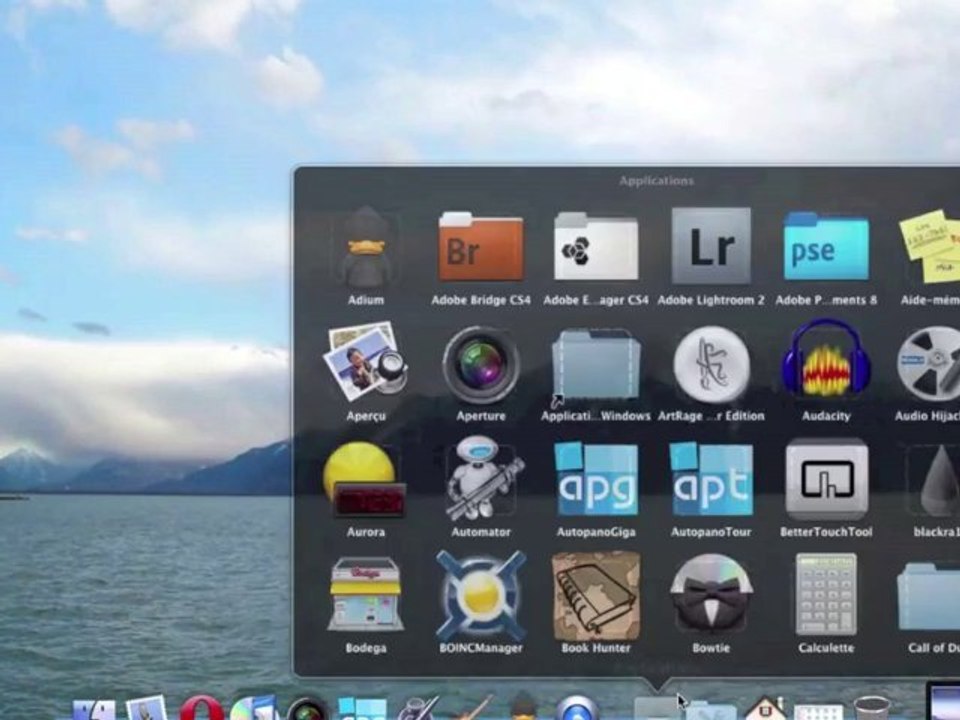Launch BOINCManager
Viewport: 960px width, 720px height.
click(481, 595)
